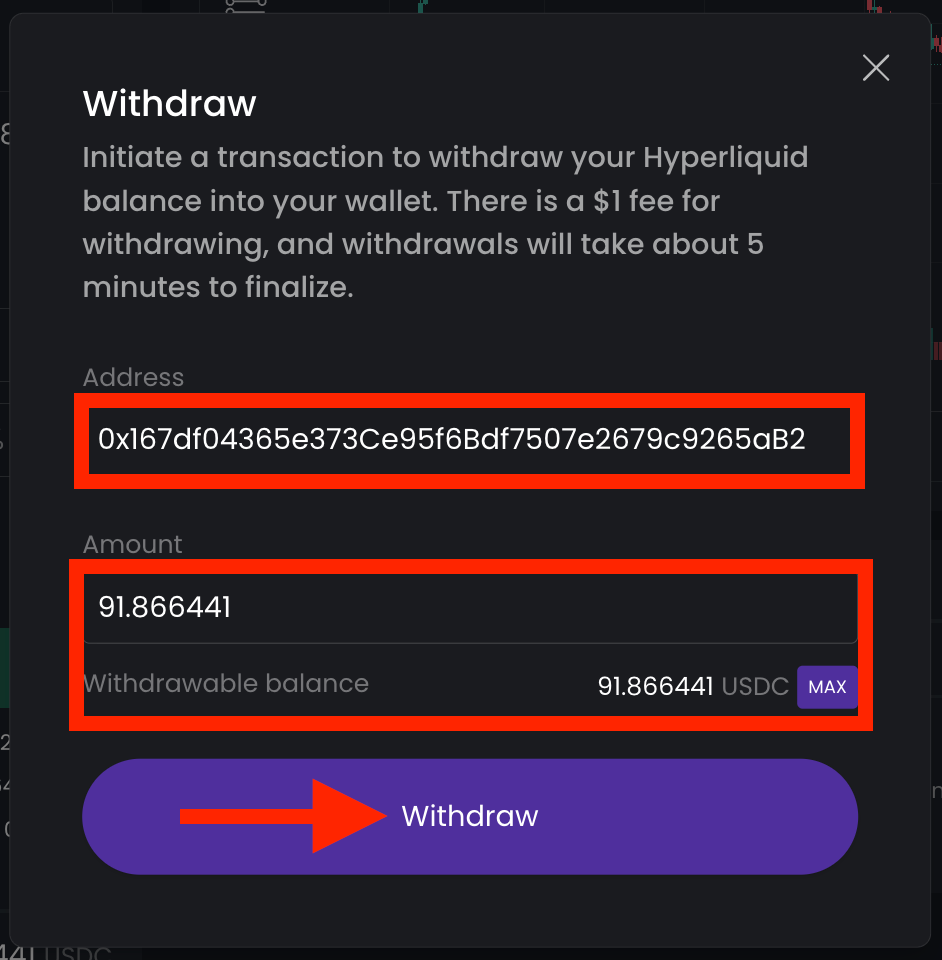
Task: Click the Amount field label
Action: tap(132, 544)
